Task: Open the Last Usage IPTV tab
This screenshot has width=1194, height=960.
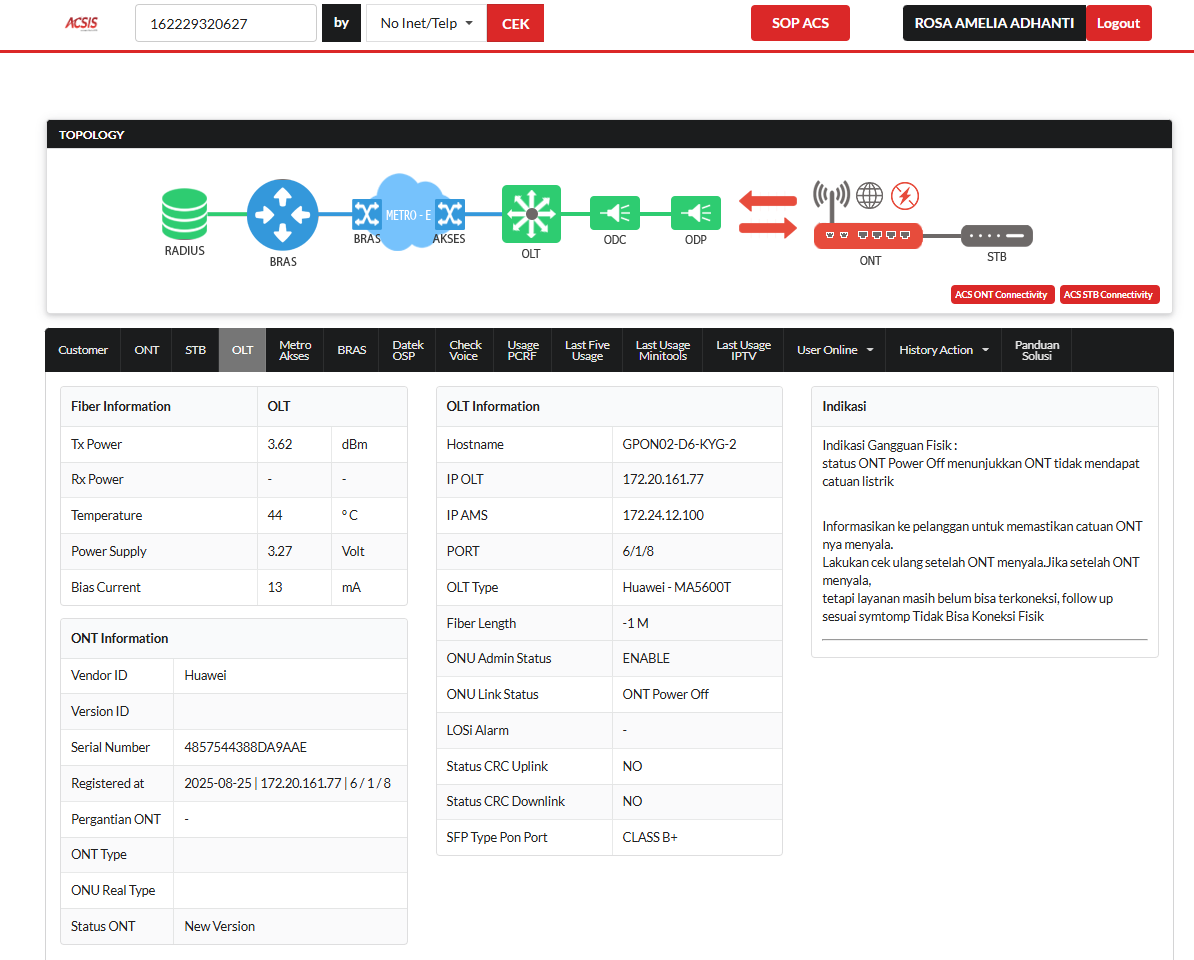Action: [x=744, y=350]
